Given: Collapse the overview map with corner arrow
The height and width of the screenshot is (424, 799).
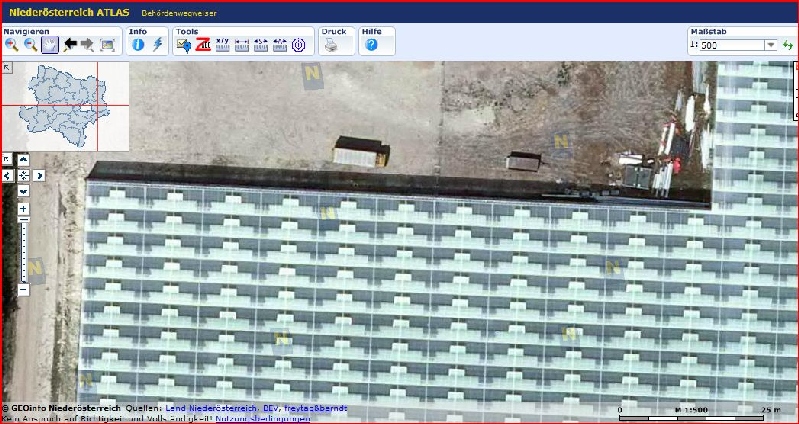Looking at the screenshot, I should [7, 67].
